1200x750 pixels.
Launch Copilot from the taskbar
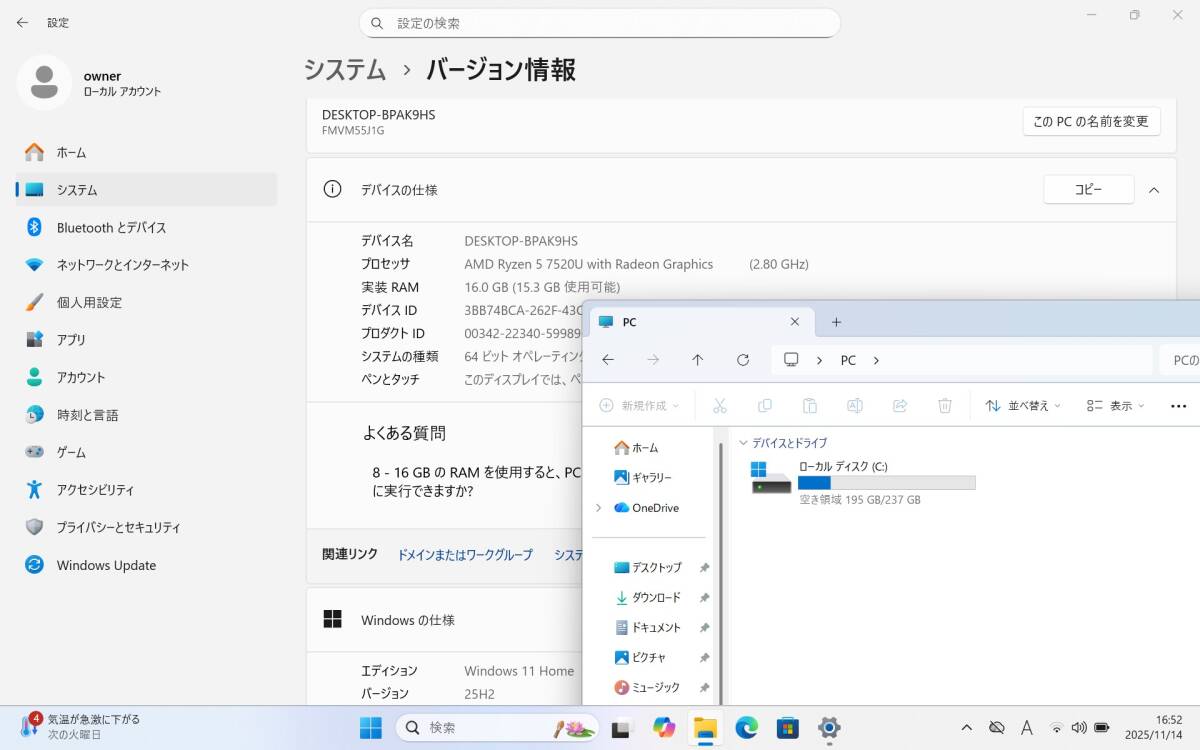(x=664, y=727)
